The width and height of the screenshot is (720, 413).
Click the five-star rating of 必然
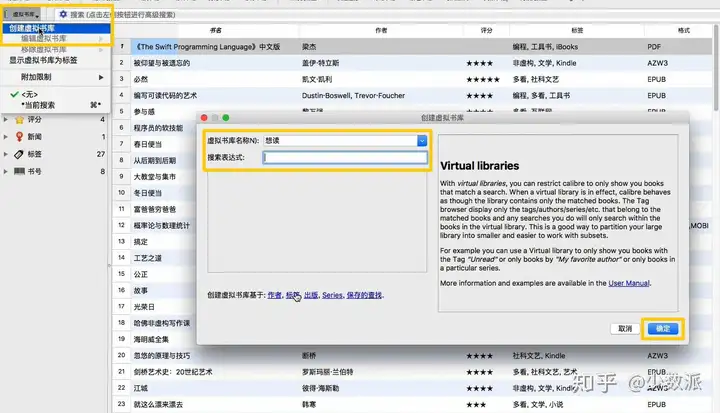[x=483, y=79]
